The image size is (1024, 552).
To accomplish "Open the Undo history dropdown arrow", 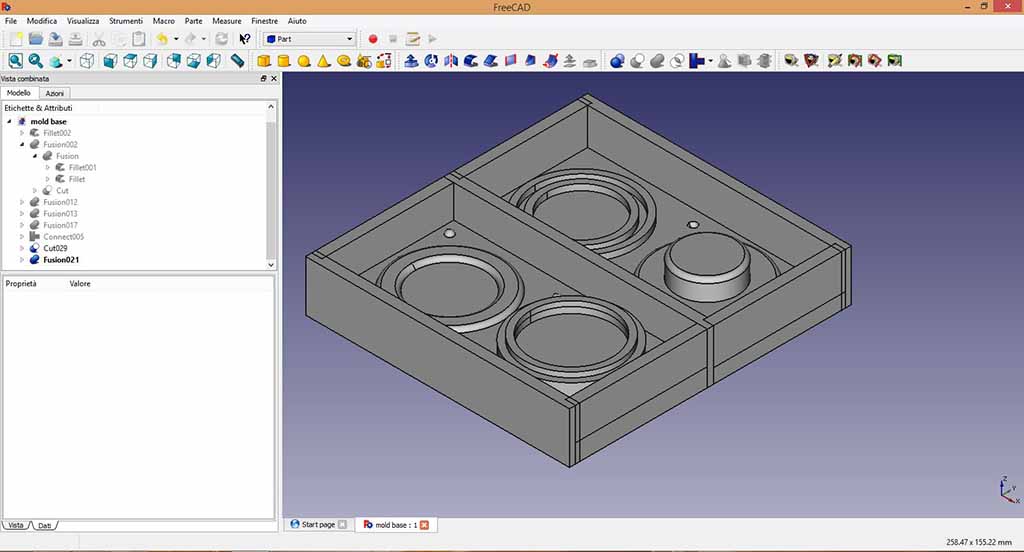I will pyautogui.click(x=176, y=39).
